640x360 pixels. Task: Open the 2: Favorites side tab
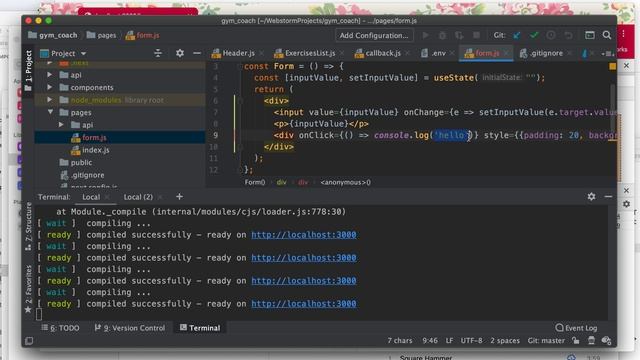click(28, 289)
